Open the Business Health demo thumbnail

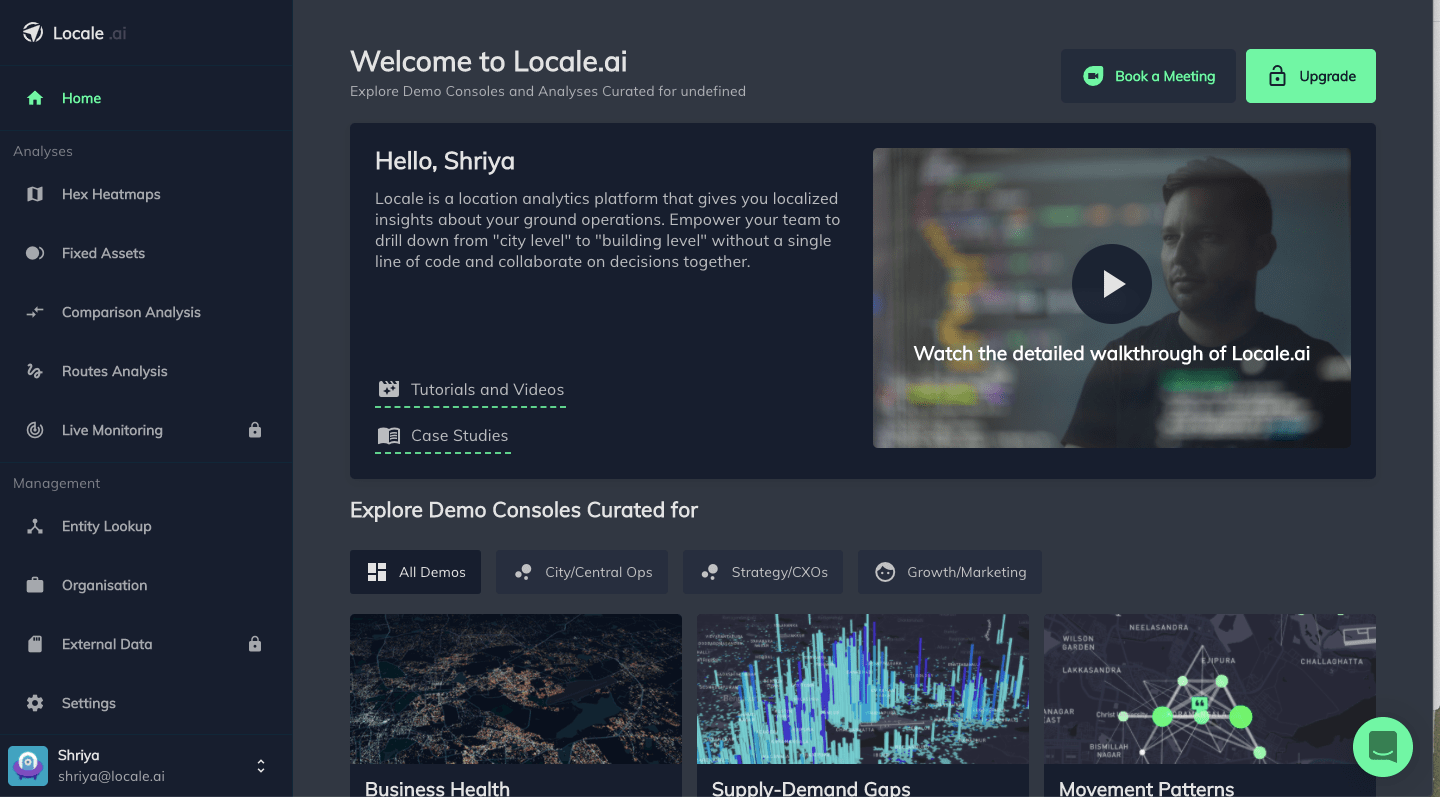(516, 689)
